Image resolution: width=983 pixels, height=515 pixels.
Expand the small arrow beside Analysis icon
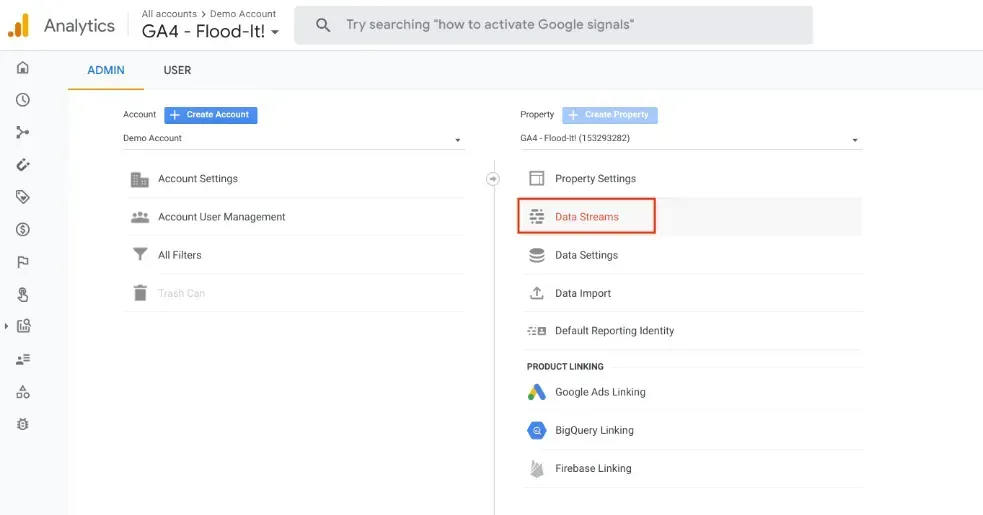pyautogui.click(x=6, y=326)
